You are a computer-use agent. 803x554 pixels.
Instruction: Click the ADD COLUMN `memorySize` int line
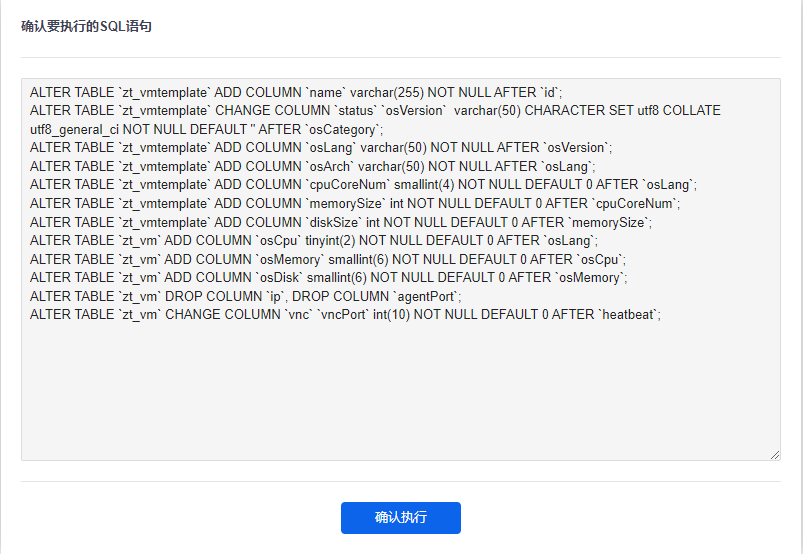(355, 204)
